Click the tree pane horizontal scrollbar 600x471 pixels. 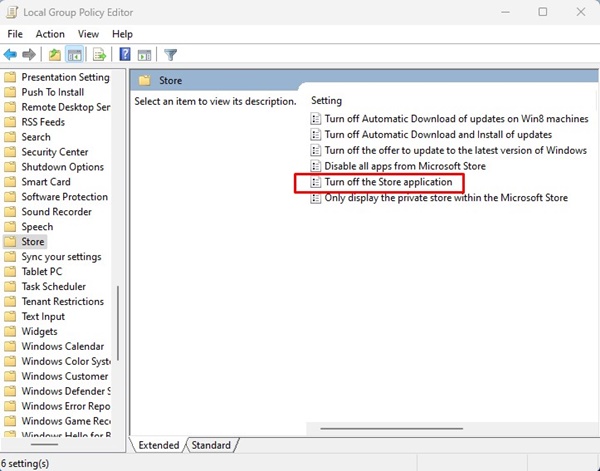(44, 445)
